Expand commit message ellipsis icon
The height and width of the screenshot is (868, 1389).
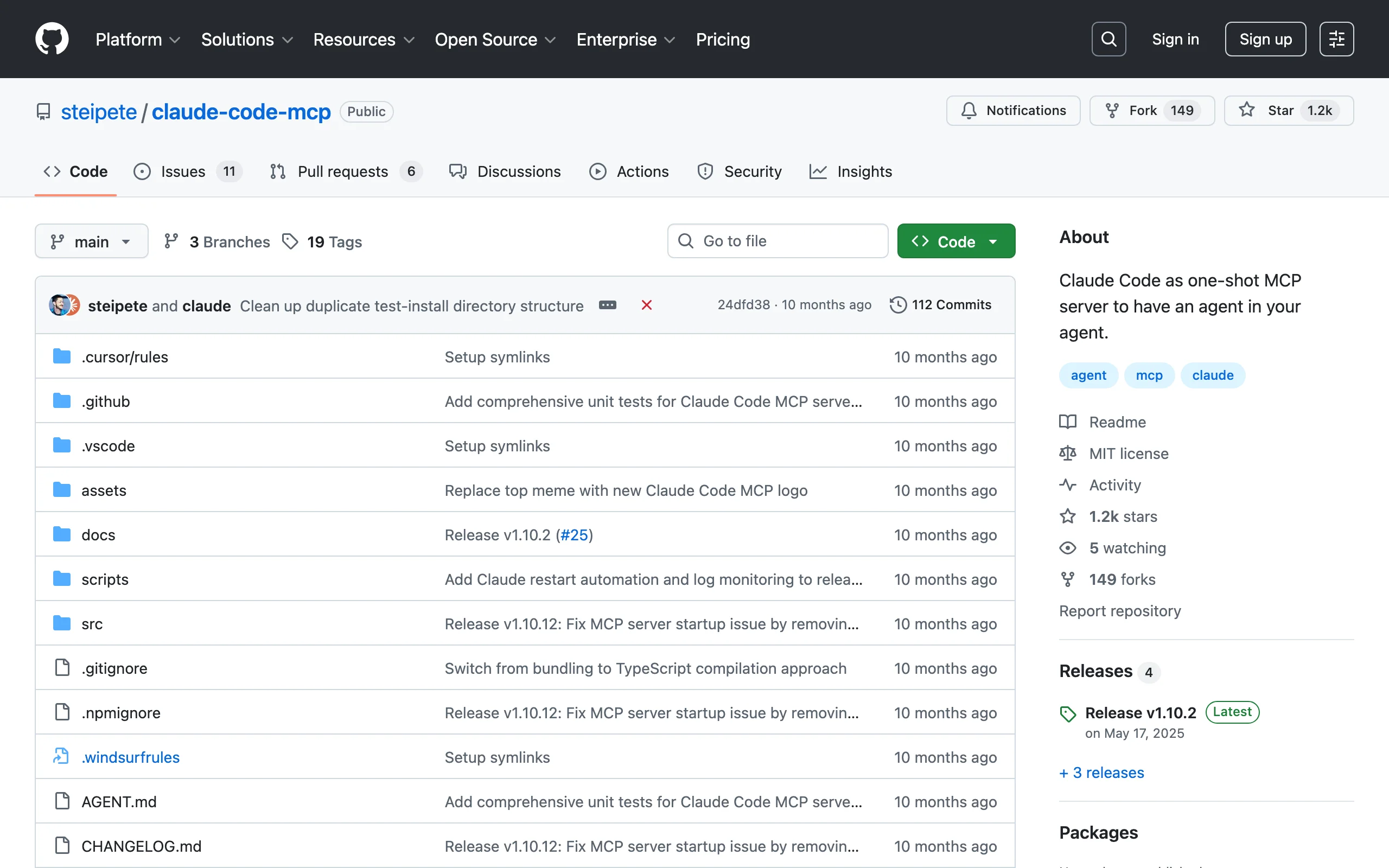click(x=607, y=305)
